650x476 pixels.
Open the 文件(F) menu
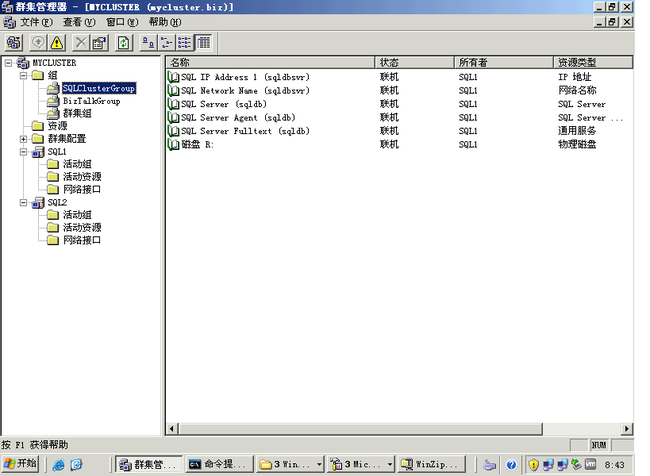click(36, 22)
